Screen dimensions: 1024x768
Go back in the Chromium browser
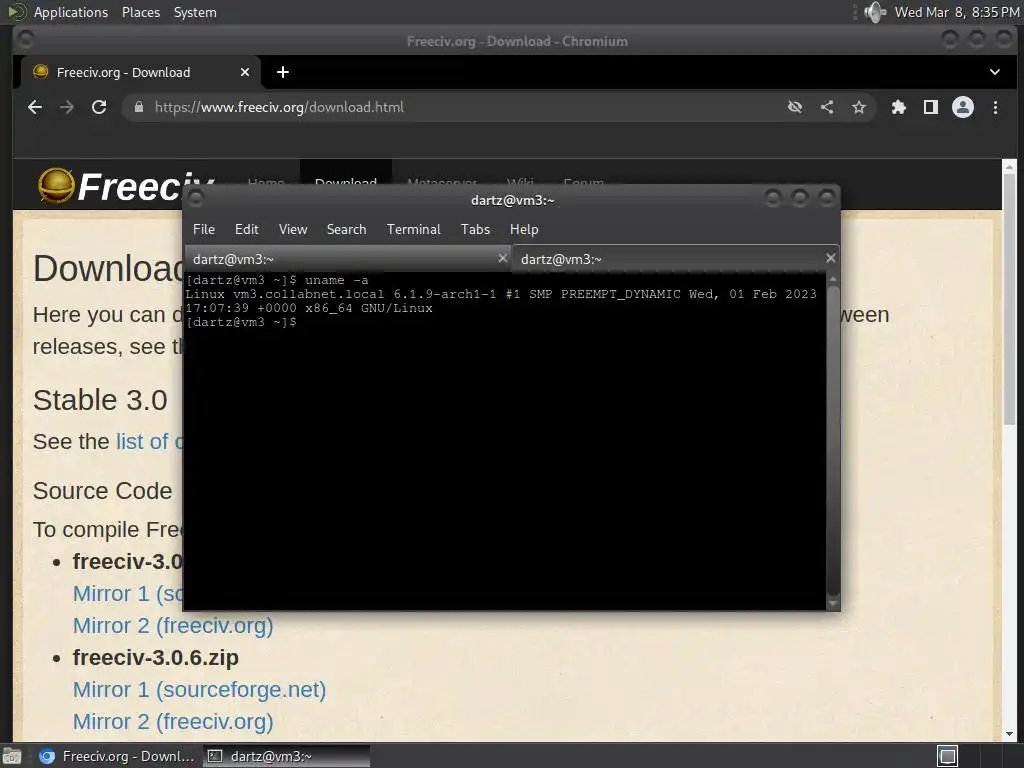pyautogui.click(x=35, y=107)
